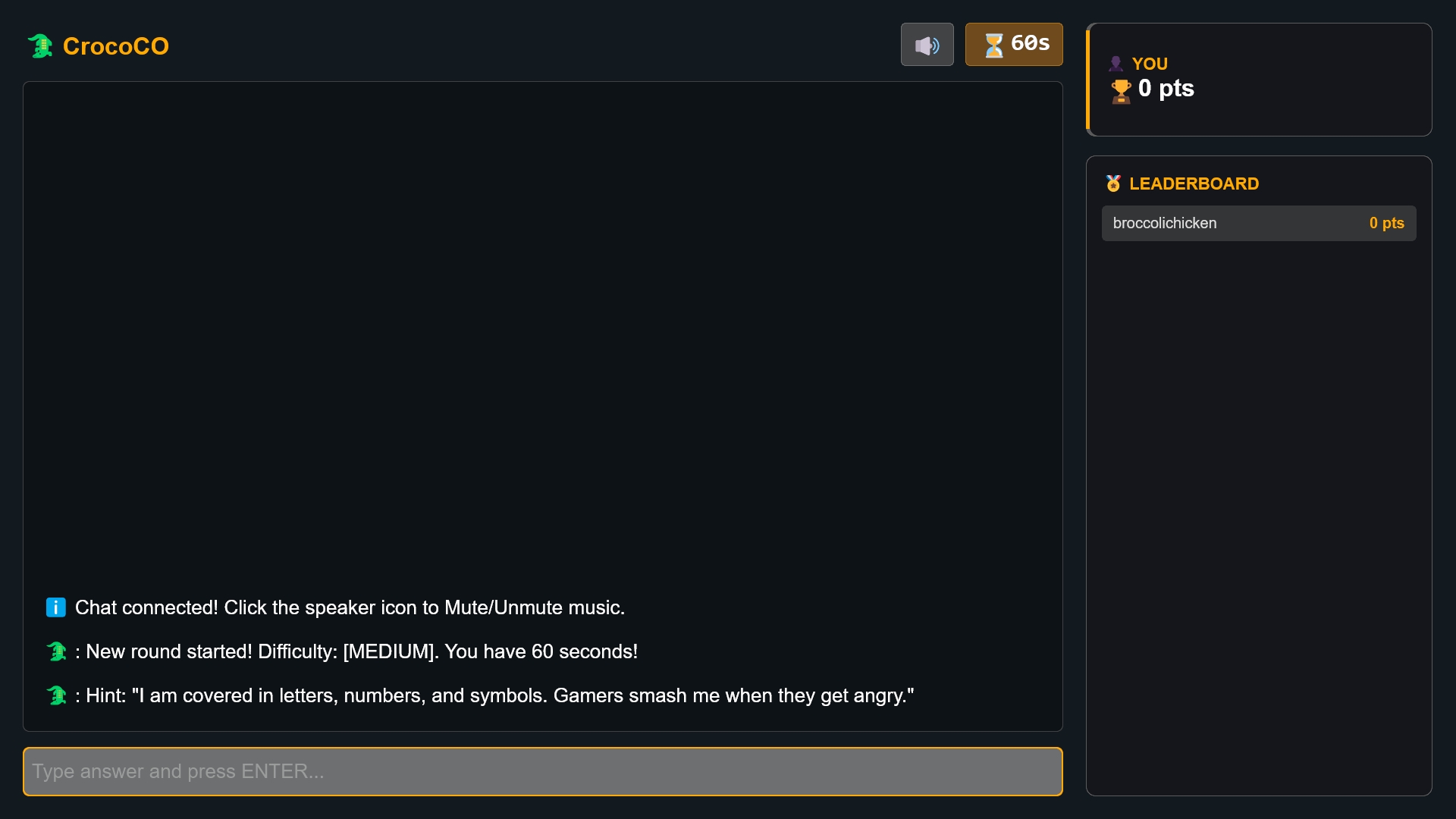This screenshot has width=1456, height=819.
Task: Click the medal icon beside LEADERBOARD
Action: coord(1113,184)
